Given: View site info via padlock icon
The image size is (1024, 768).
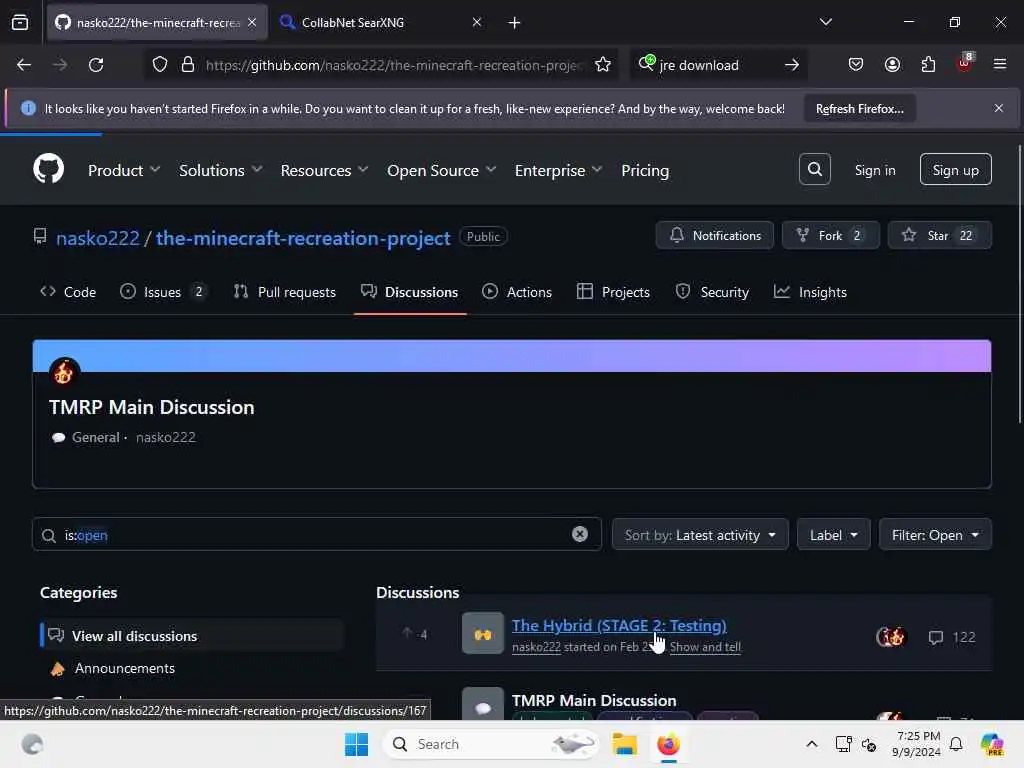Looking at the screenshot, I should pos(187,65).
